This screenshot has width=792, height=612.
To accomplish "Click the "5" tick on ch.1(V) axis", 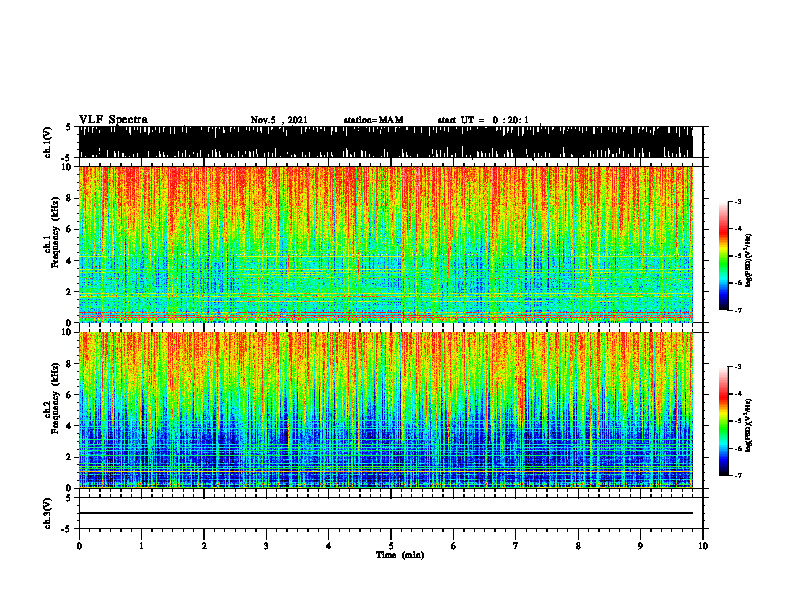I will (x=68, y=127).
